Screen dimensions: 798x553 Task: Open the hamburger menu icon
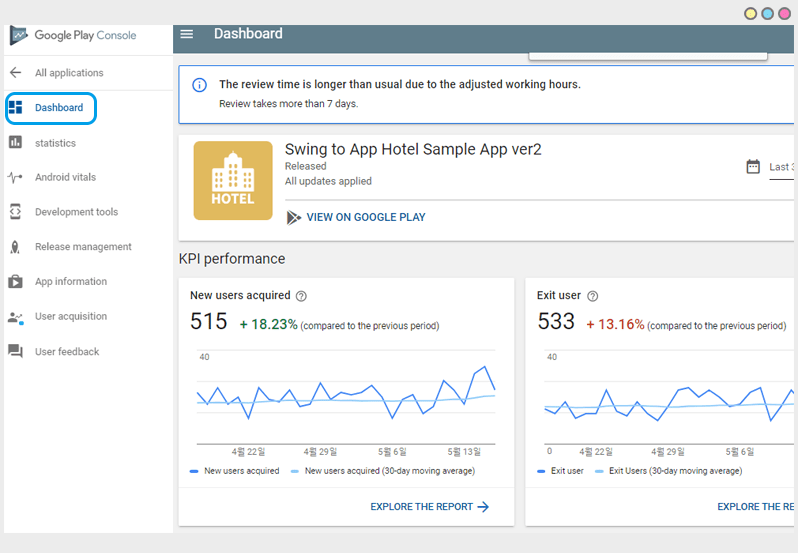pos(186,34)
